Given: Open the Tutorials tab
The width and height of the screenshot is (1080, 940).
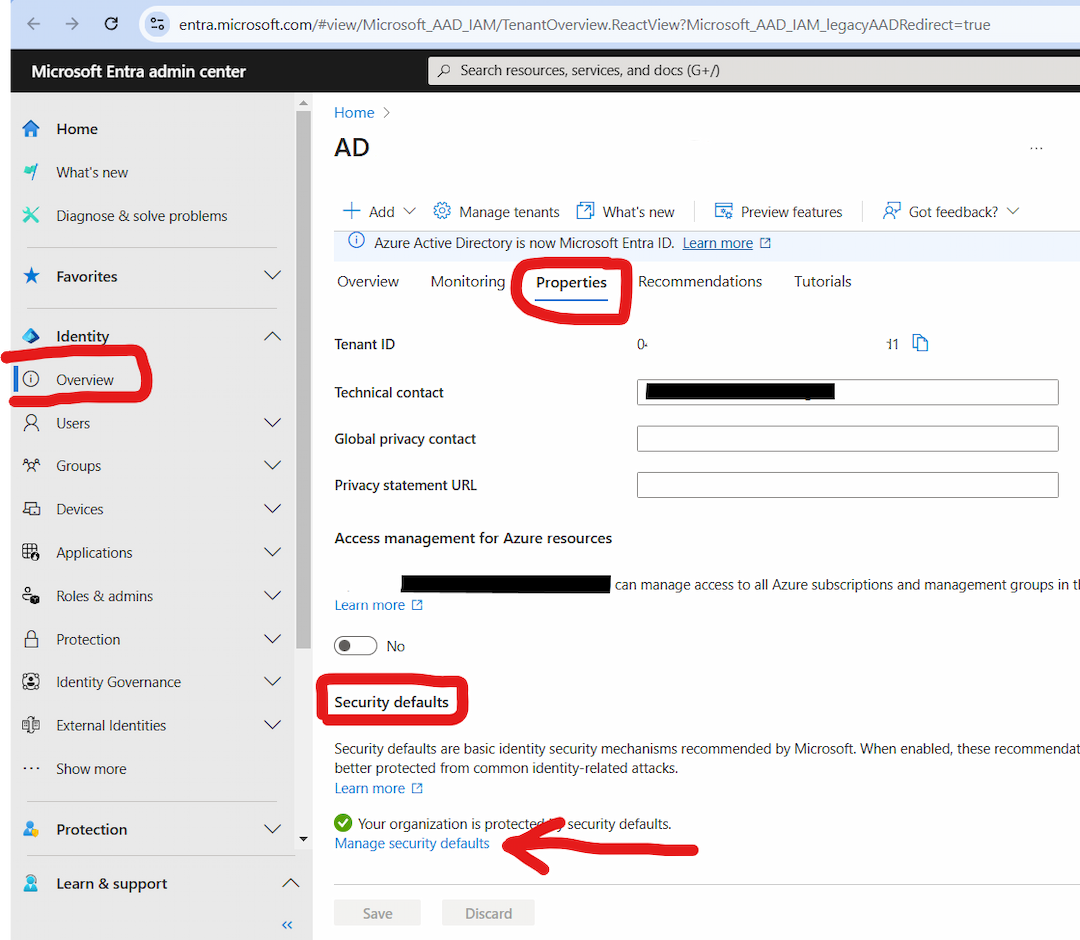Looking at the screenshot, I should 822,282.
